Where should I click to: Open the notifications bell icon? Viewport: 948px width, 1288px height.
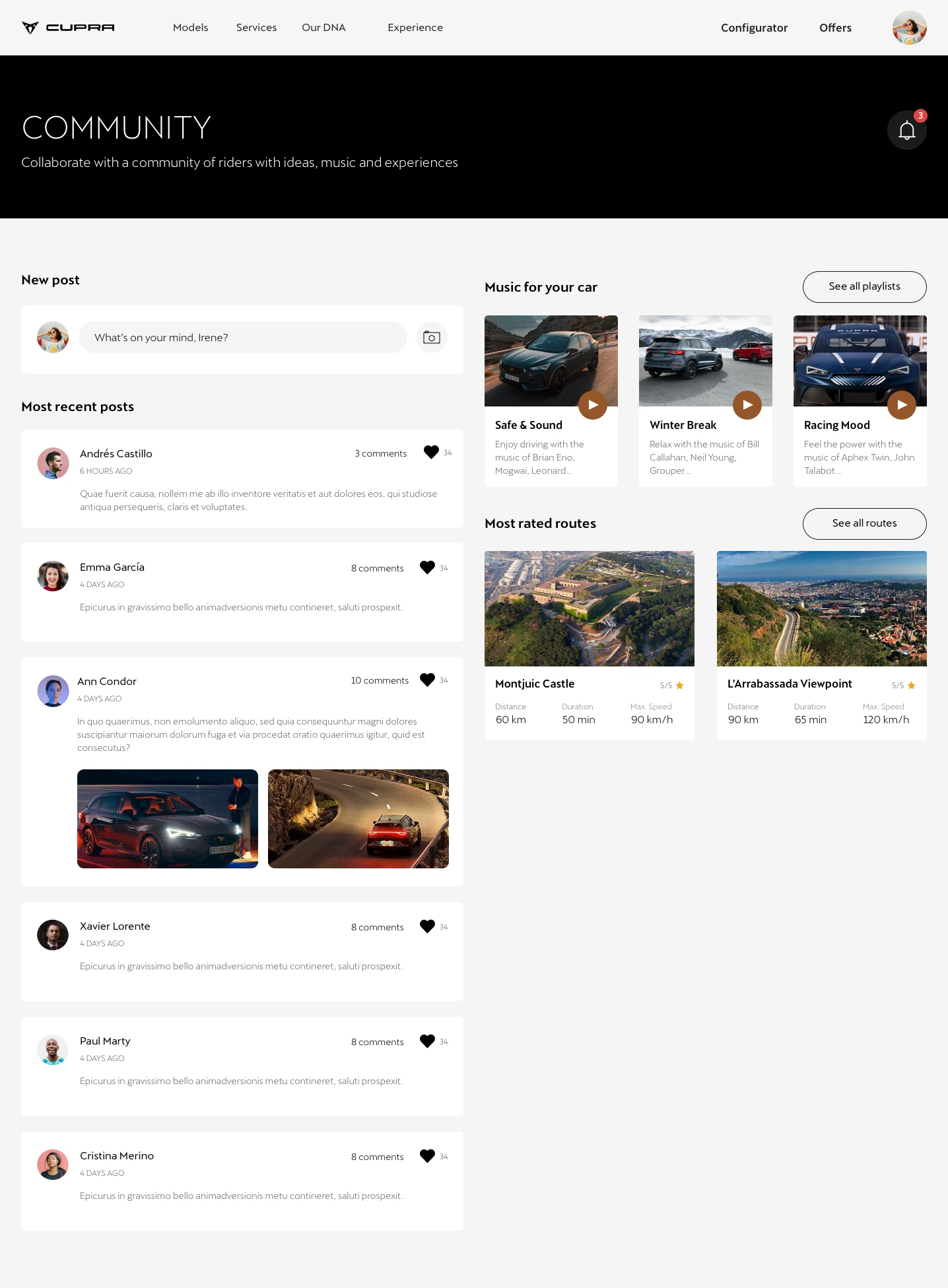(907, 130)
